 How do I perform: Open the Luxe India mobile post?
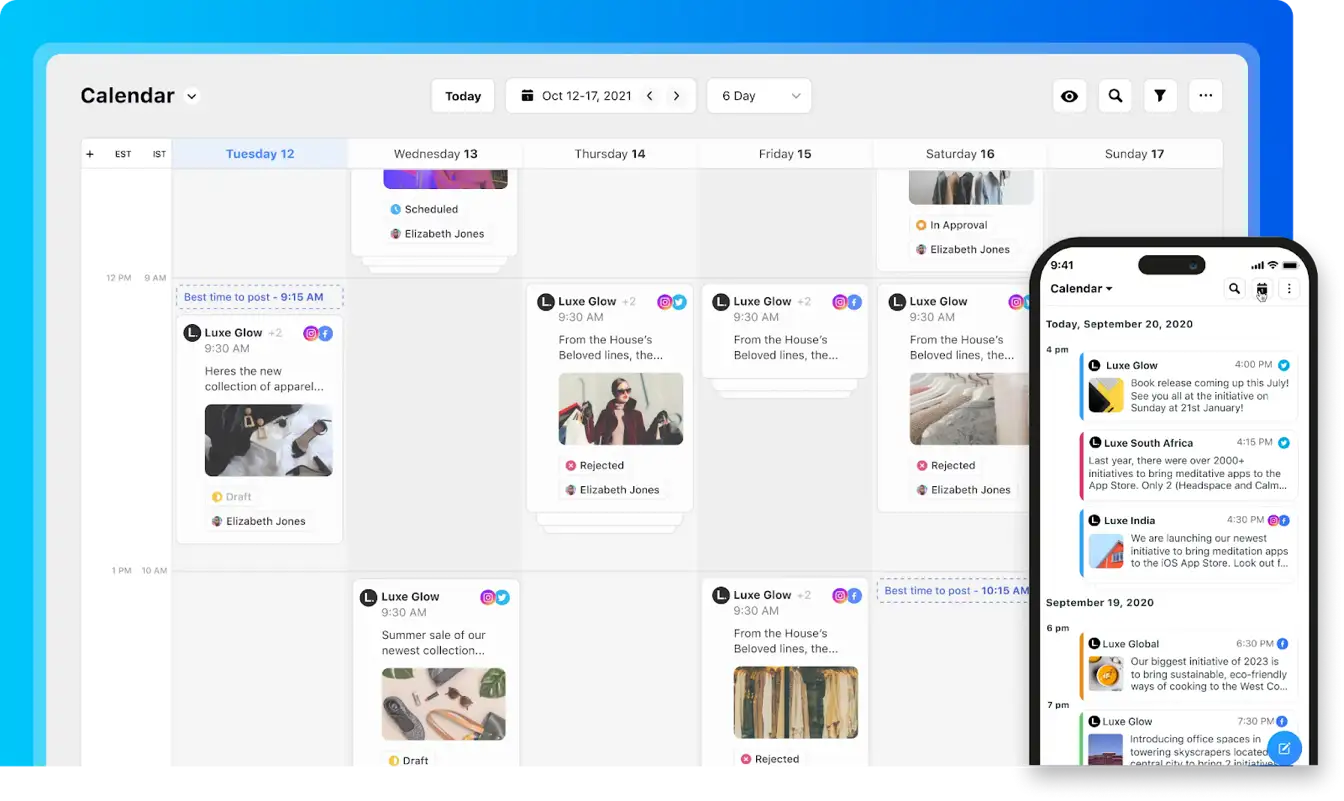coord(1189,543)
